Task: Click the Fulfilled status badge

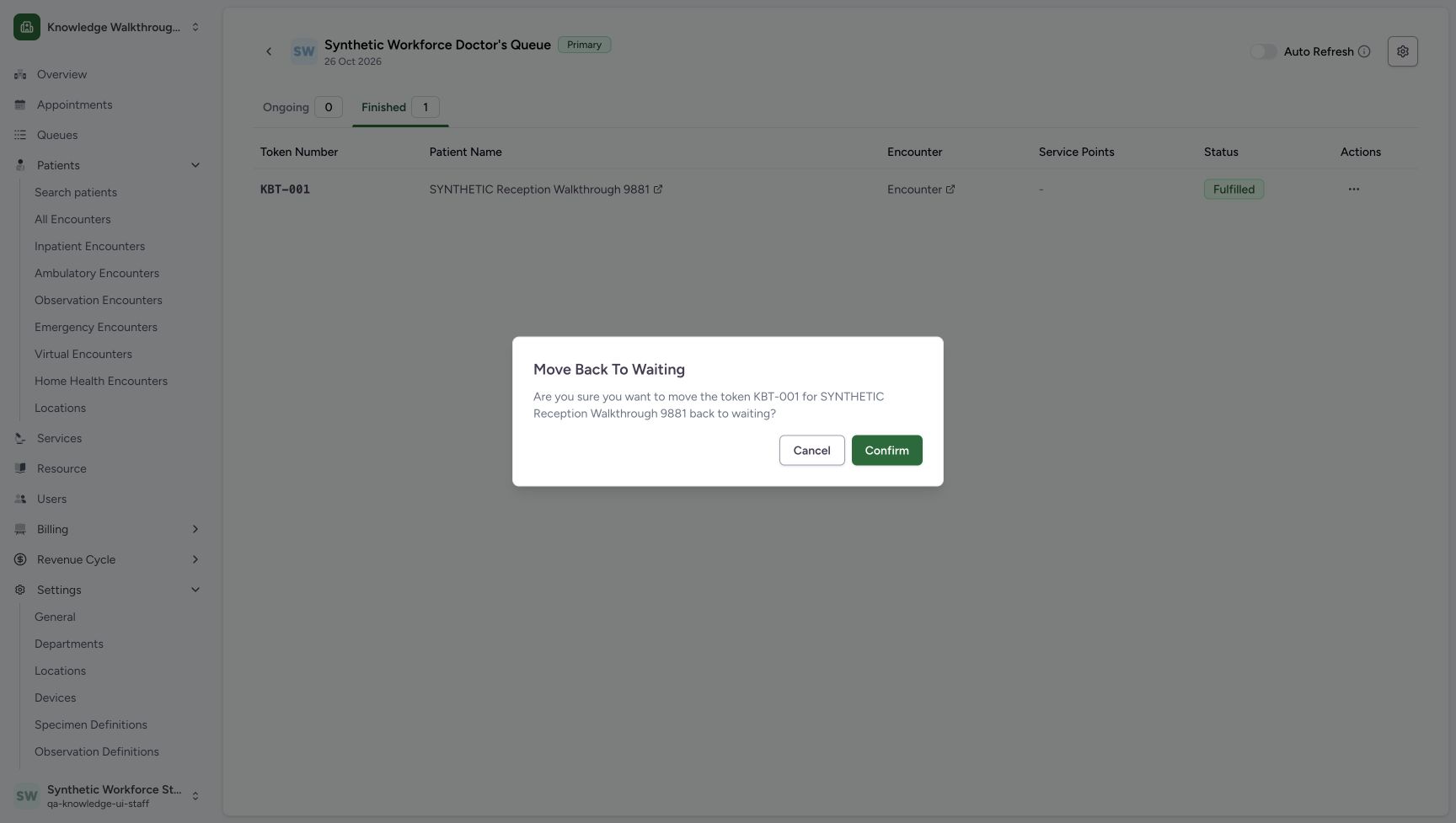Action: tap(1234, 190)
